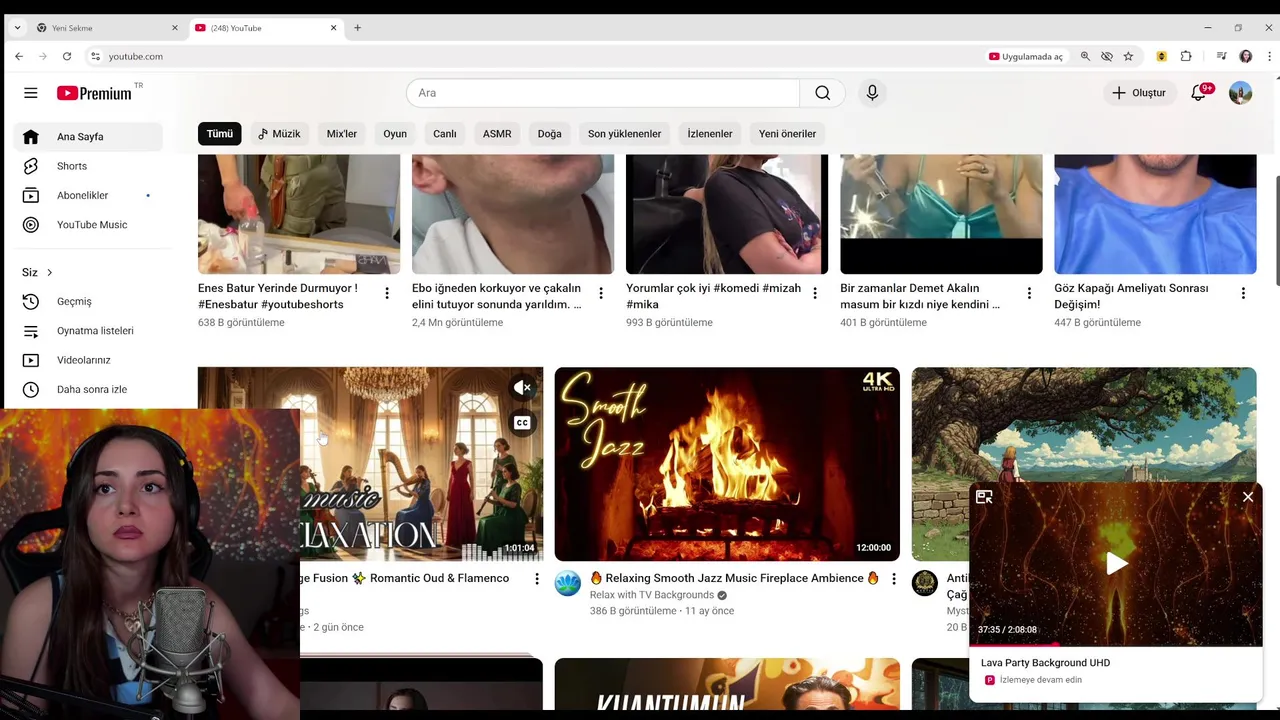Go back in browser

click(x=19, y=57)
